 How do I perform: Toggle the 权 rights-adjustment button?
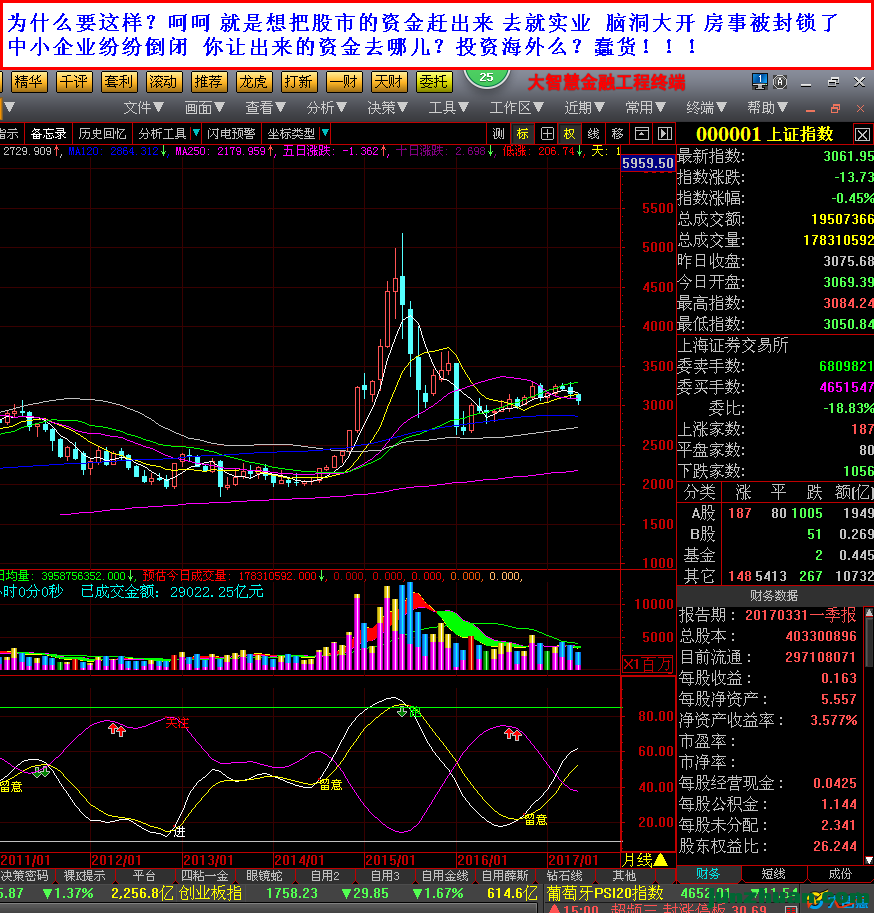[569, 134]
